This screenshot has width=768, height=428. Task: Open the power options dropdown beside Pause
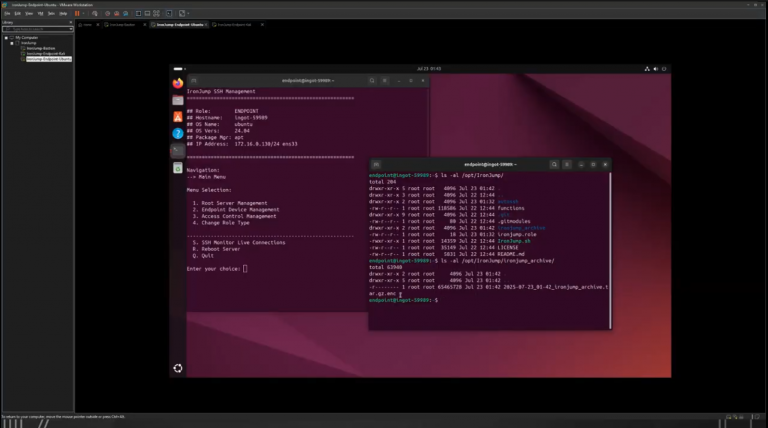click(83, 13)
